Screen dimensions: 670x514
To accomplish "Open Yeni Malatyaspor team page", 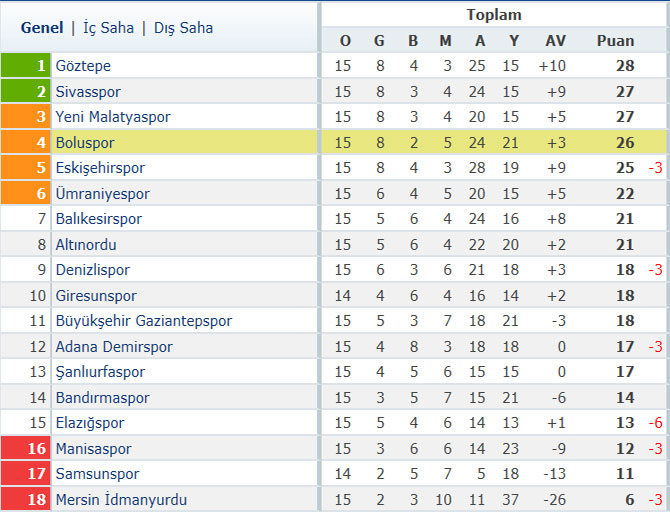I will (x=113, y=117).
